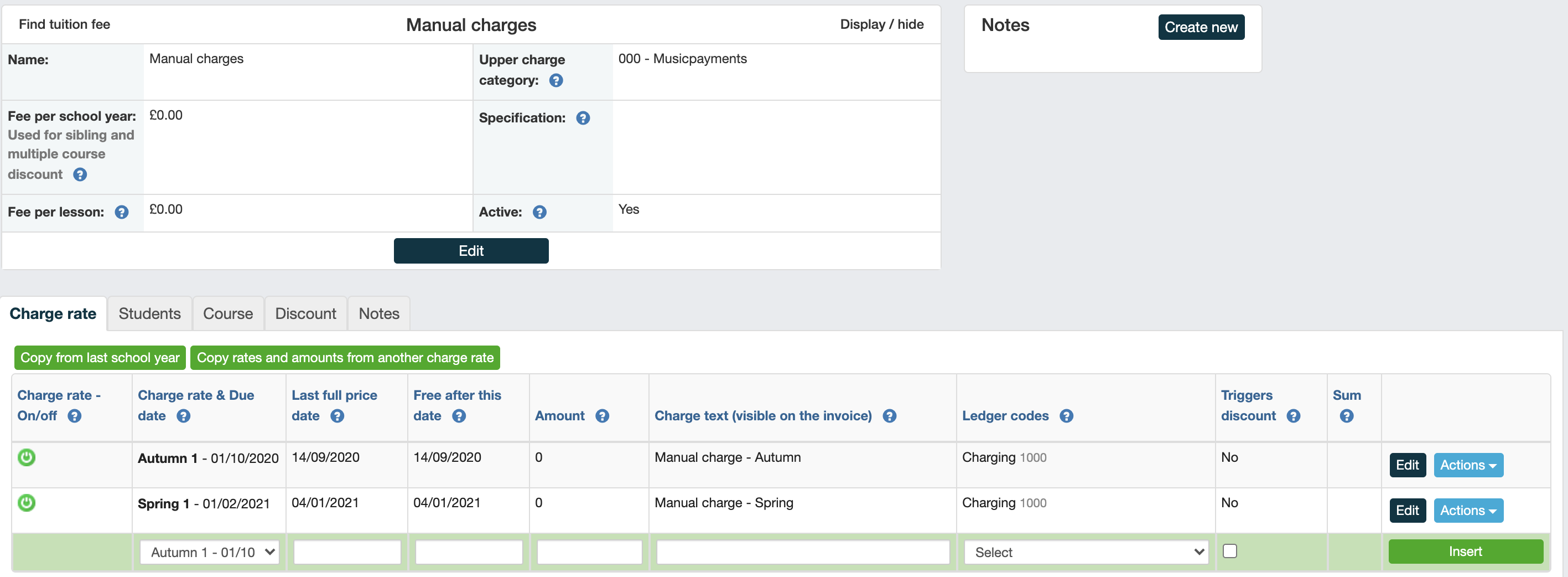
Task: Open the Autumn 1 - 01/10 period dropdown
Action: [209, 552]
